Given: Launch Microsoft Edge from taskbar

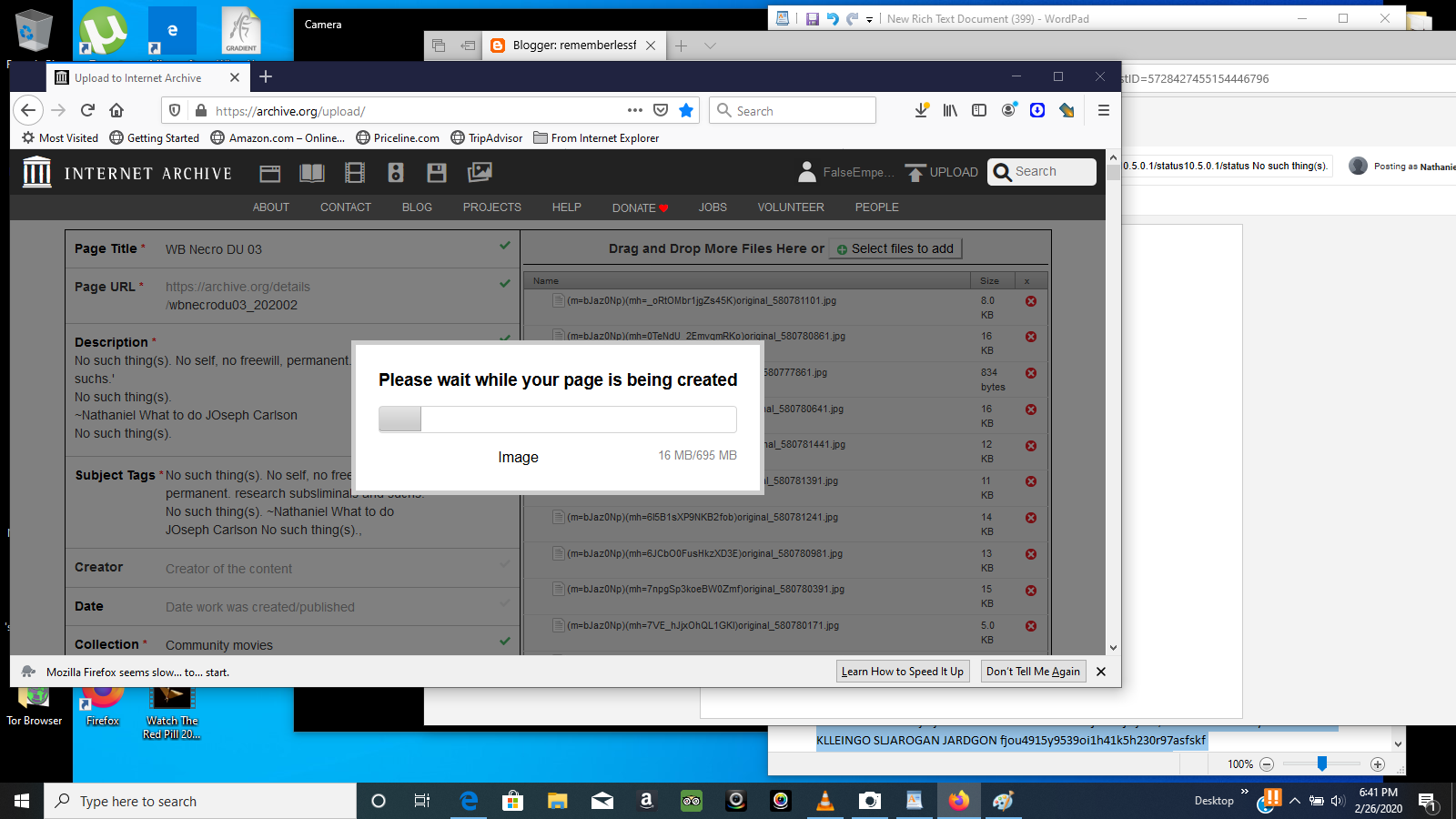Looking at the screenshot, I should (469, 801).
